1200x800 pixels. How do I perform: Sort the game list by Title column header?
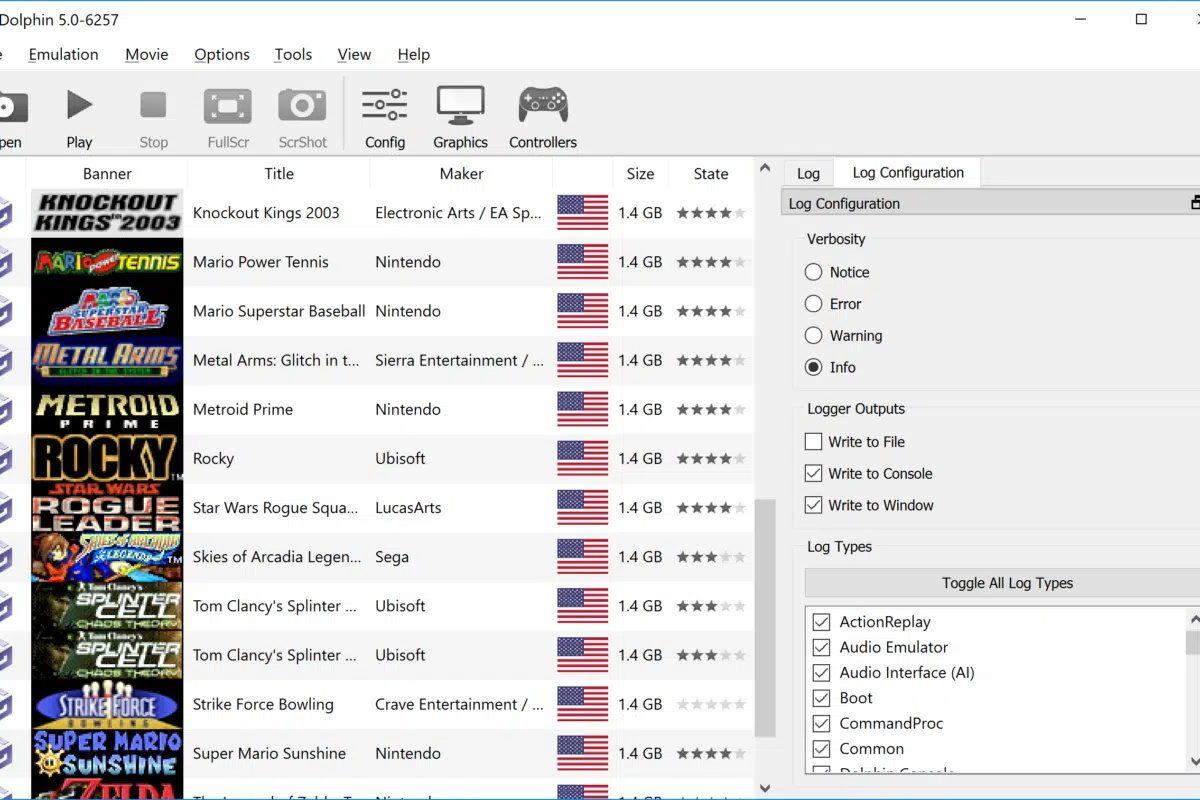pyautogui.click(x=279, y=173)
